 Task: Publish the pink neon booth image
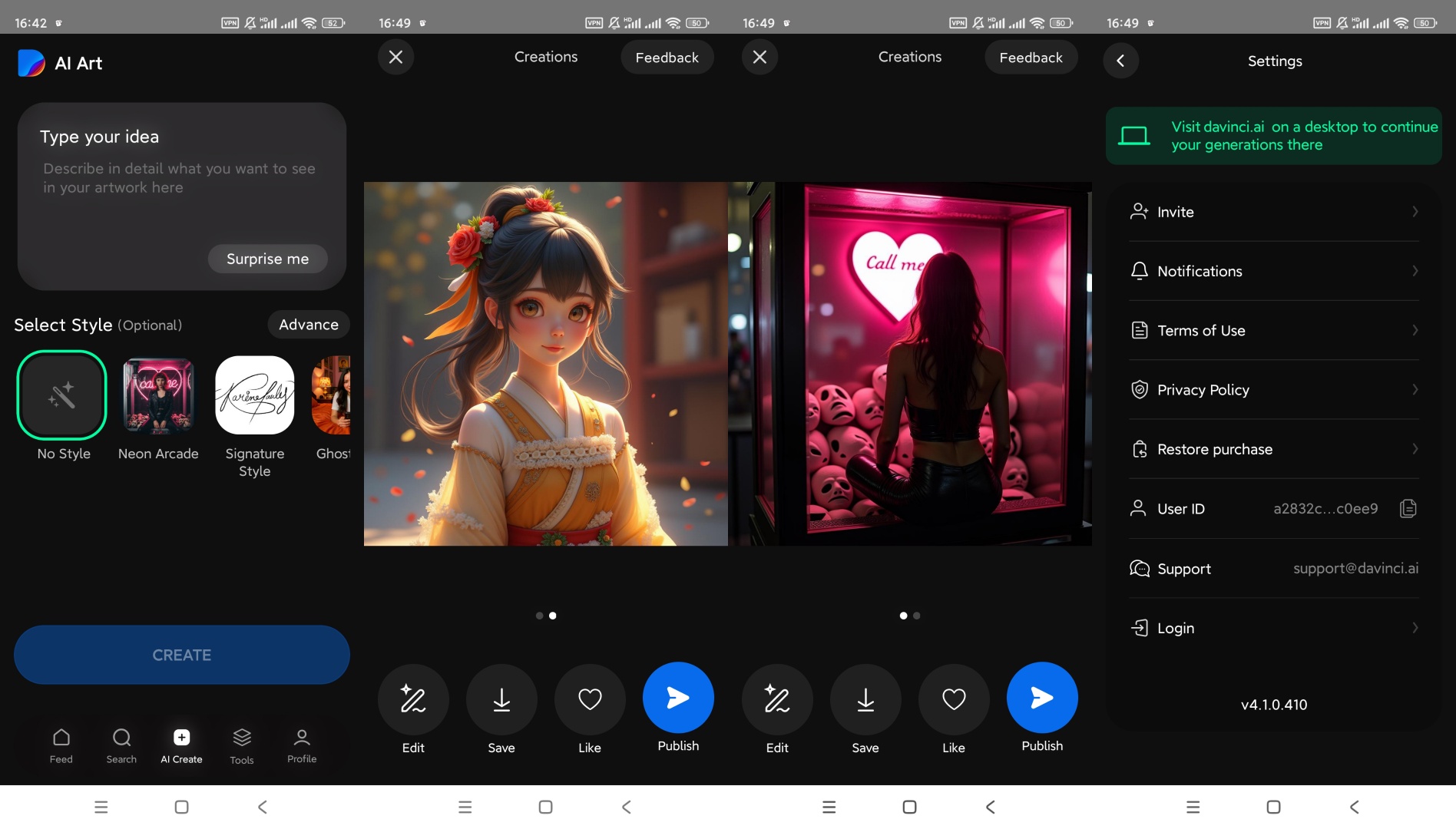pos(1042,698)
